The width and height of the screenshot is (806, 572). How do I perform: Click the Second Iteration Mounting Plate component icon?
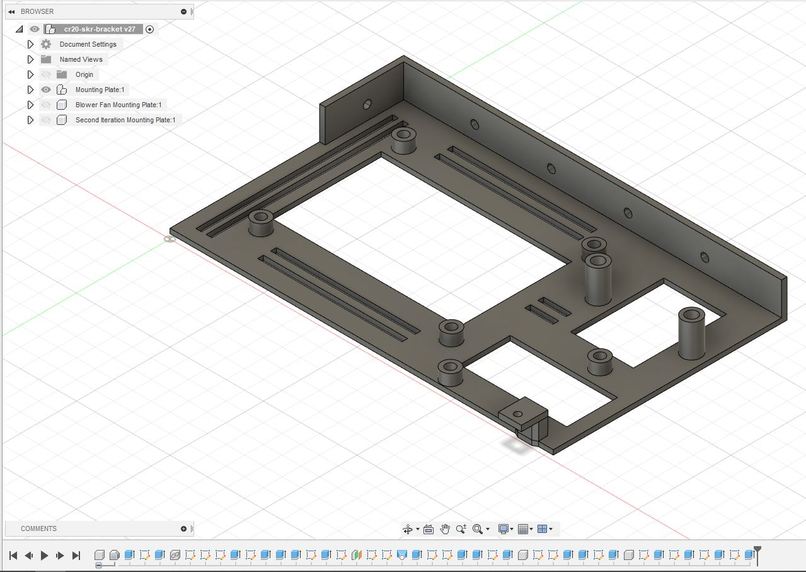click(x=62, y=120)
